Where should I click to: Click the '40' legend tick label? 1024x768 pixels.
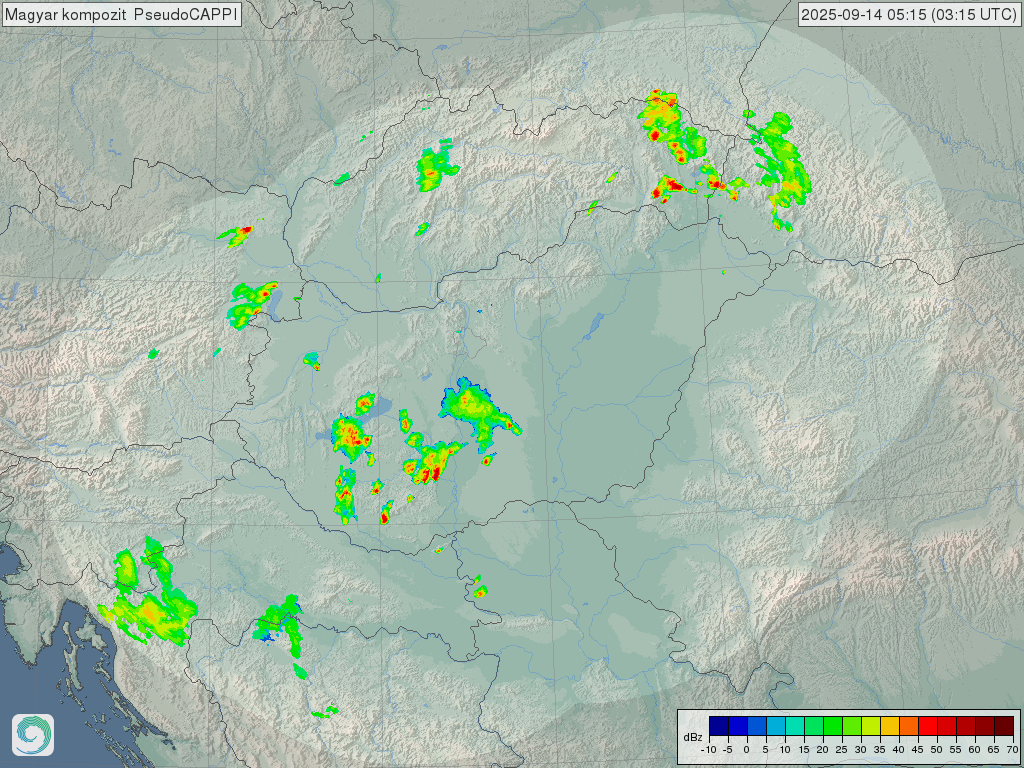[x=899, y=750]
